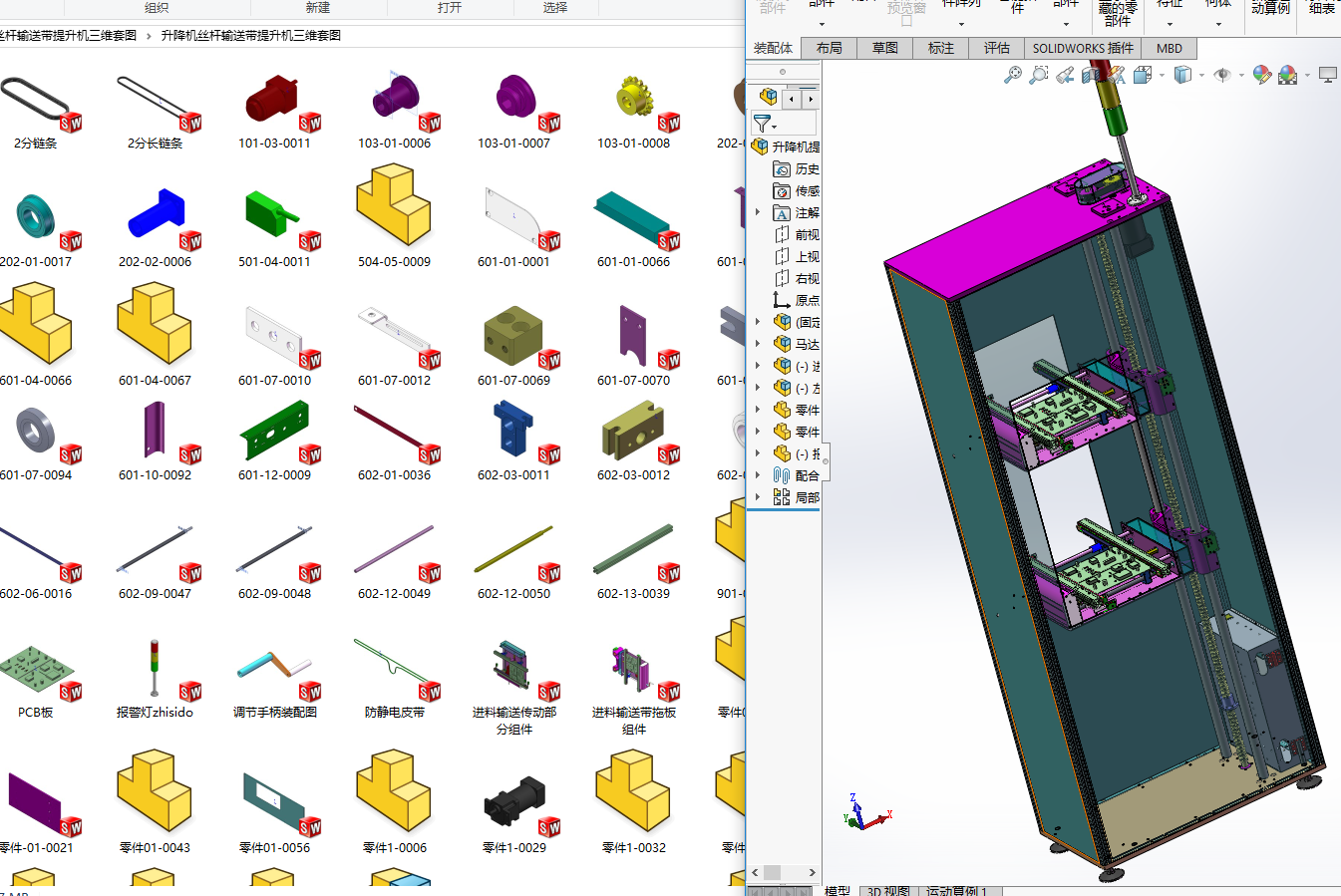
Task: Expand the (固定) component node in tree
Action: click(x=758, y=323)
